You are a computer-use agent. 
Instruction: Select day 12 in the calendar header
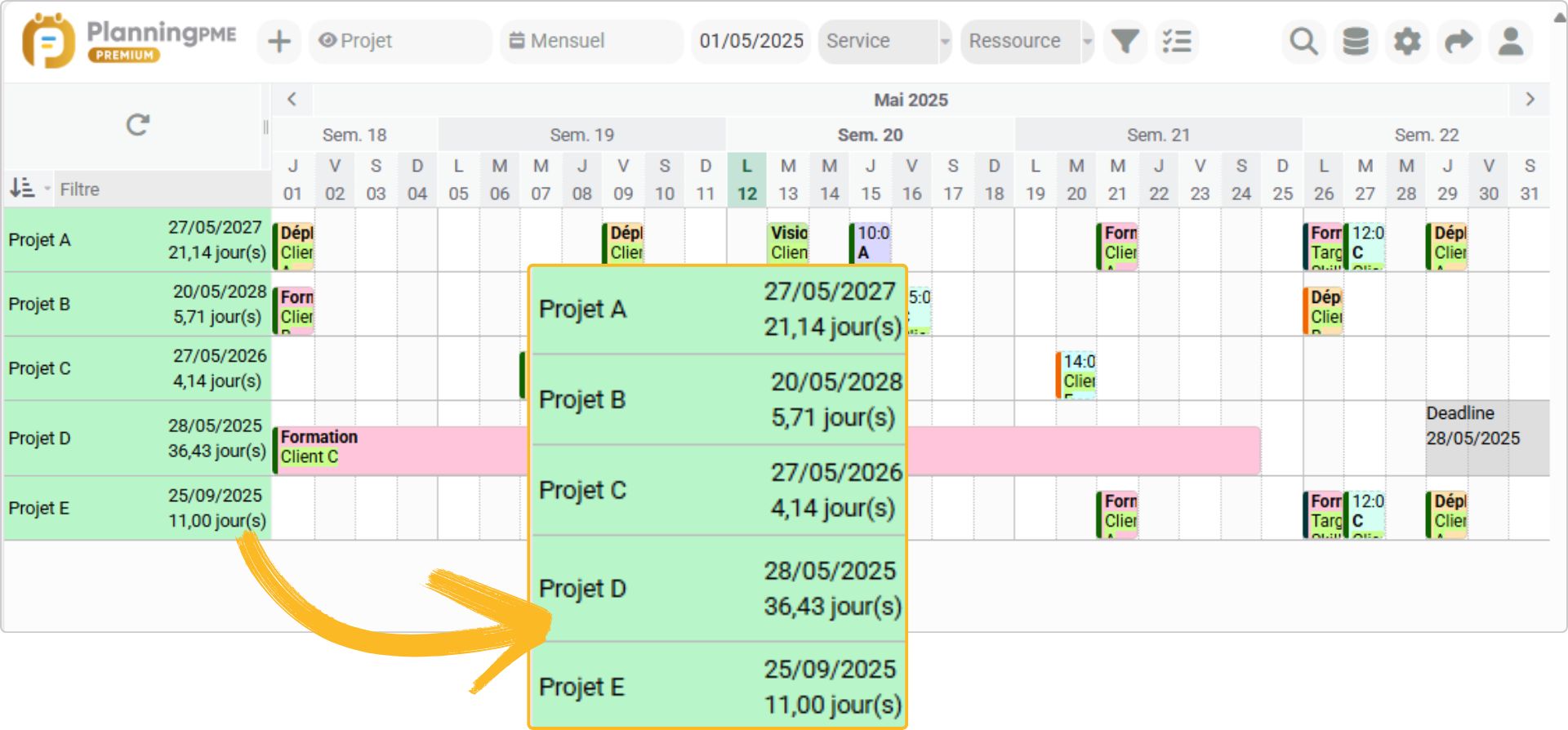pyautogui.click(x=746, y=194)
